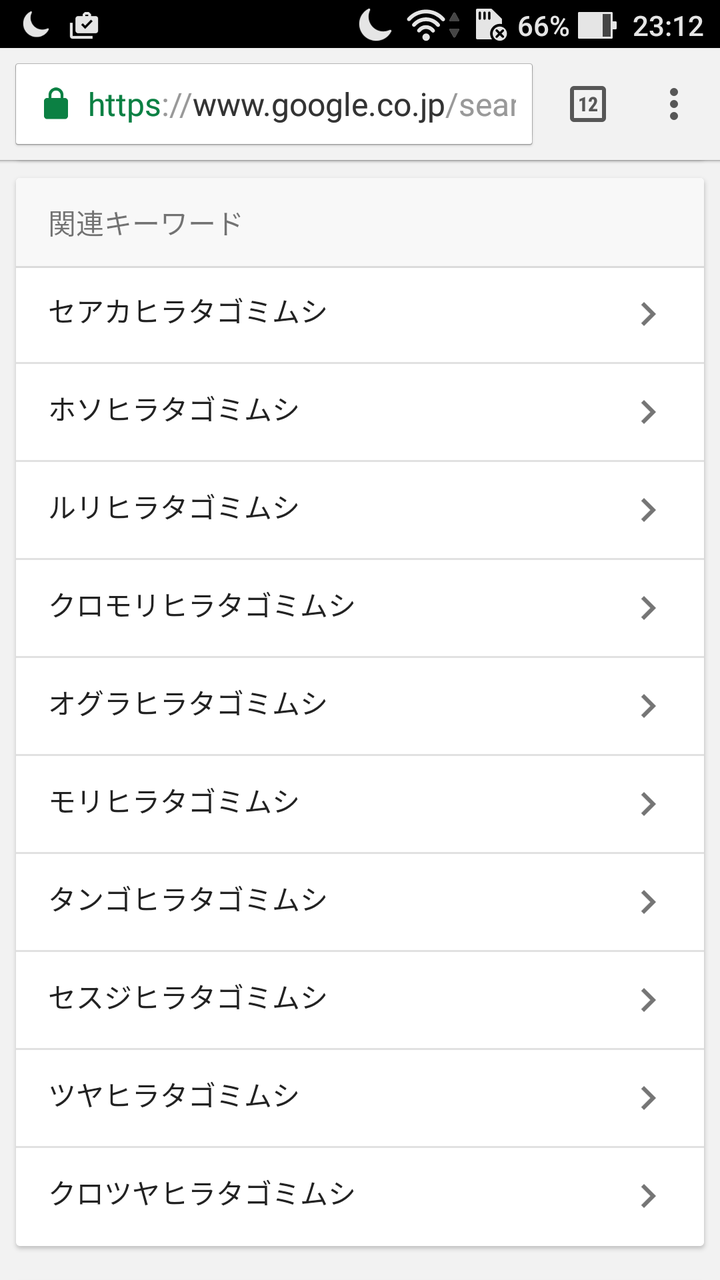
Task: Select タンゴヒラタゴミムシ search suggestion
Action: 188,901
